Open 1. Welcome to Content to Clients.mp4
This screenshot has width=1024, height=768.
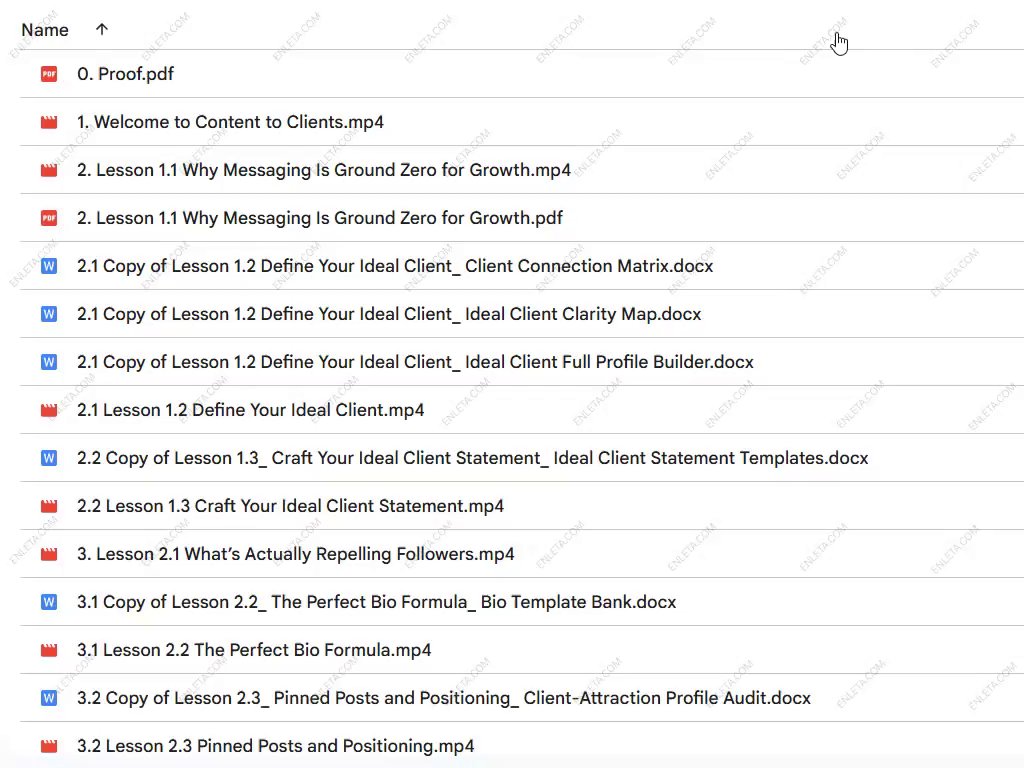(230, 122)
